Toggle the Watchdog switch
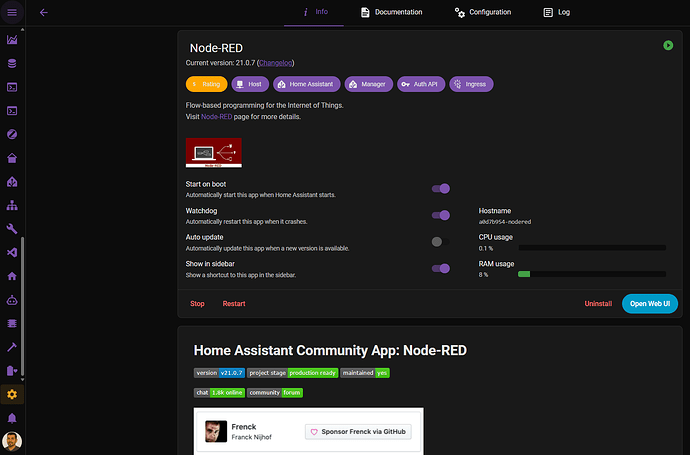The height and width of the screenshot is (455, 690). pyautogui.click(x=440, y=215)
